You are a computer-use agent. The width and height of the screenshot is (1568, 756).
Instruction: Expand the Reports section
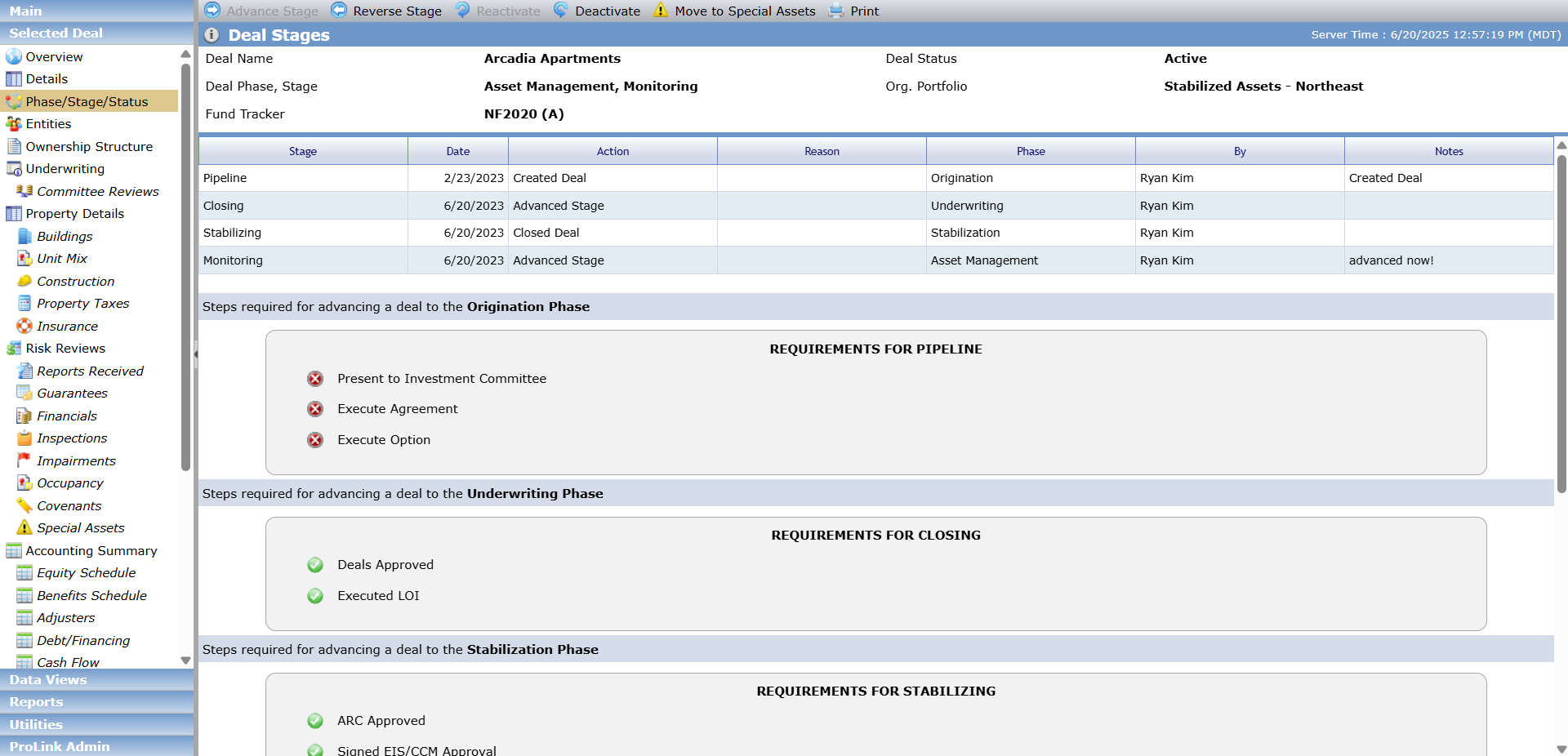point(97,702)
